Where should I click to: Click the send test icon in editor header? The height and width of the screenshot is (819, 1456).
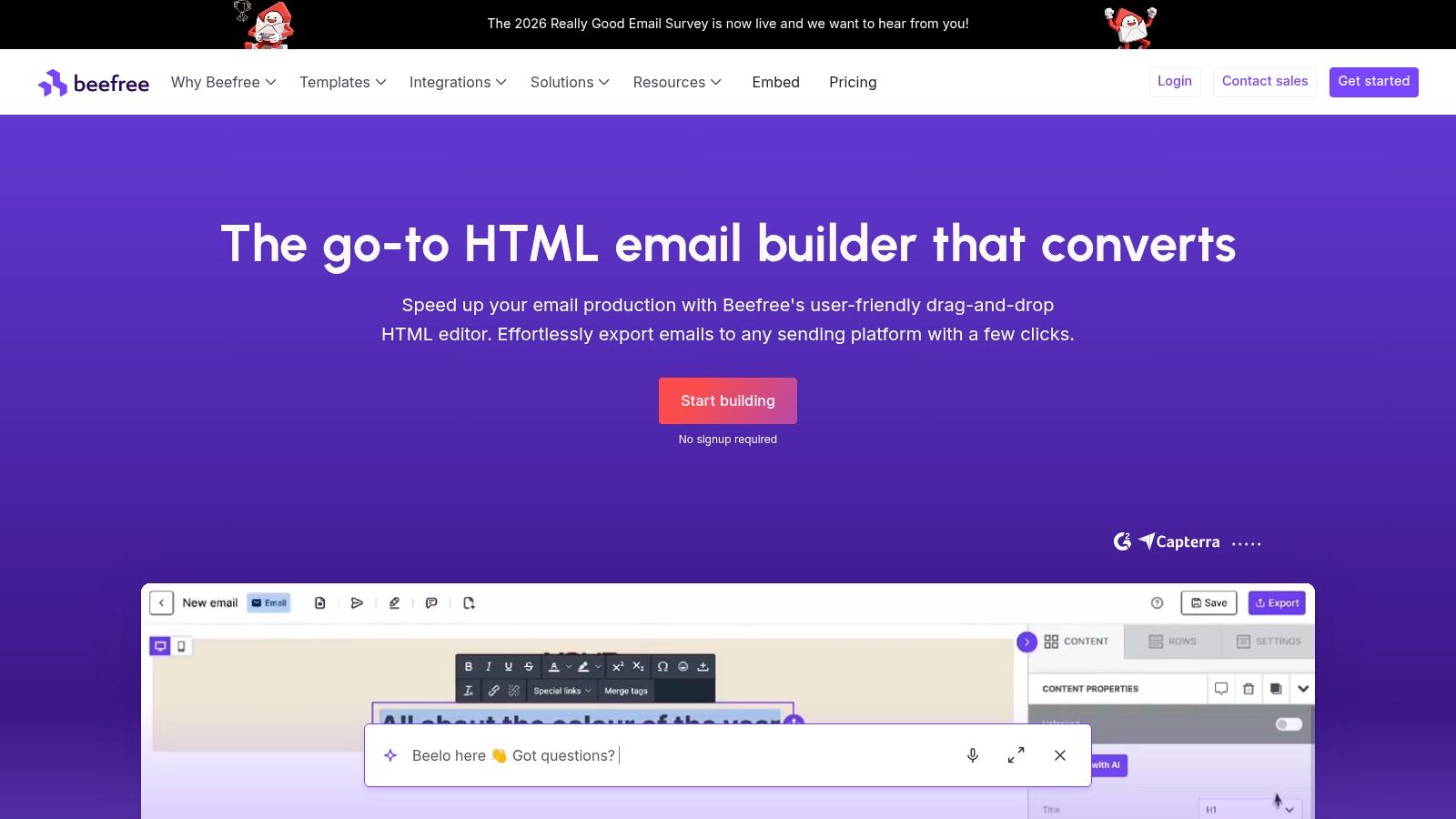click(357, 602)
